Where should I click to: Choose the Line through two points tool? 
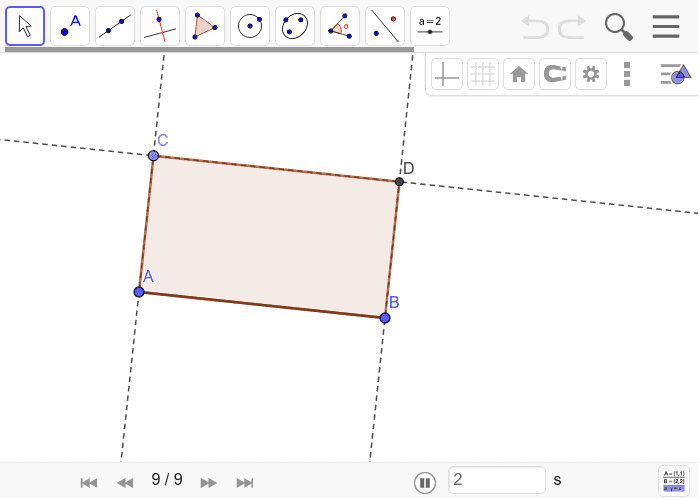click(115, 26)
